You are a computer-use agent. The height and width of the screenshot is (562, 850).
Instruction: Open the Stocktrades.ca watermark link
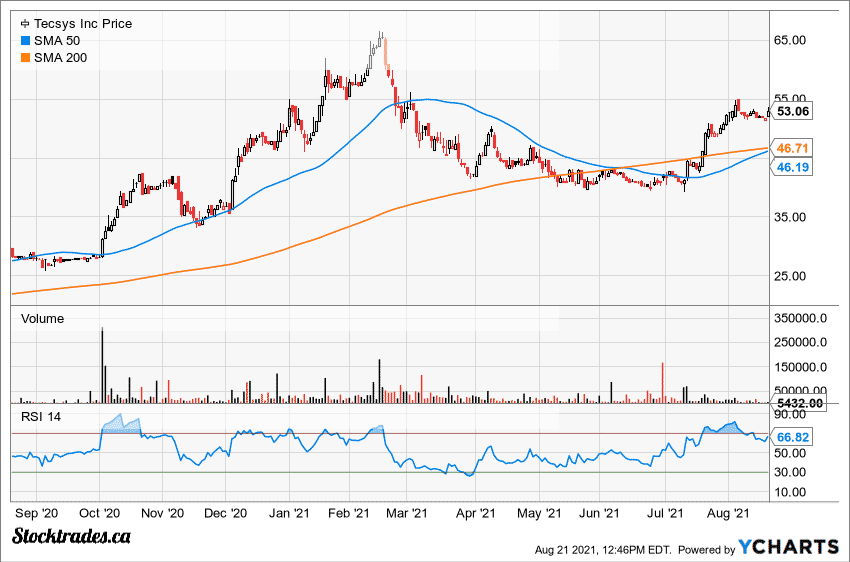(x=72, y=538)
